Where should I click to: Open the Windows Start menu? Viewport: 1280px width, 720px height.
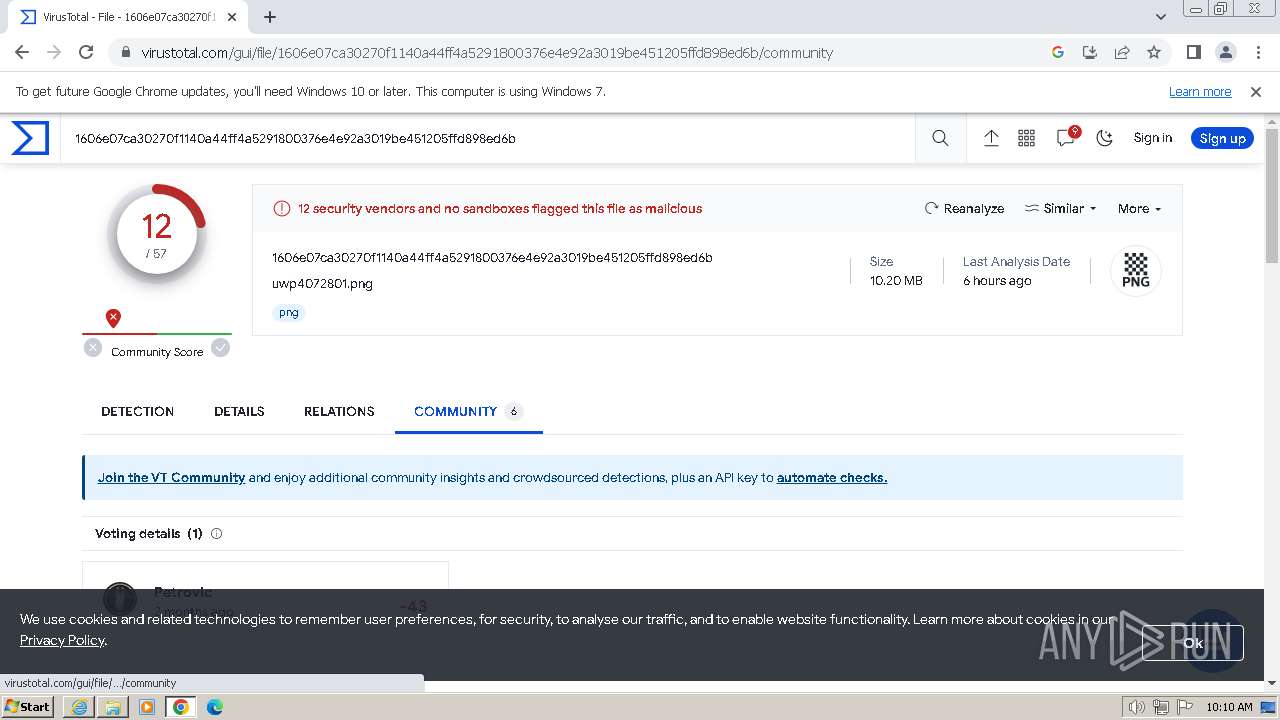28,707
